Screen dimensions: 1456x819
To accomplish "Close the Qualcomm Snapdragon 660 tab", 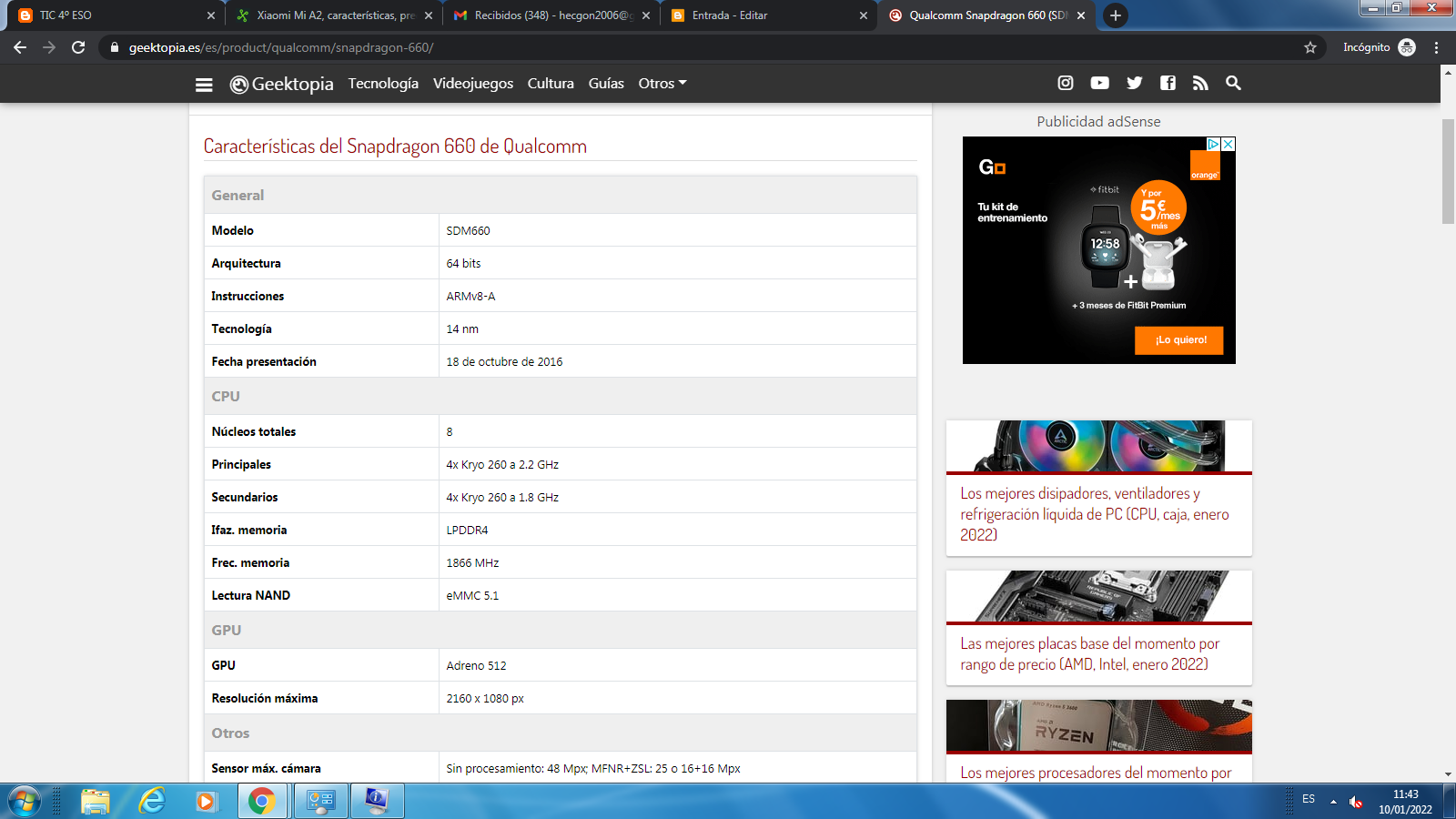I will coord(1081,15).
